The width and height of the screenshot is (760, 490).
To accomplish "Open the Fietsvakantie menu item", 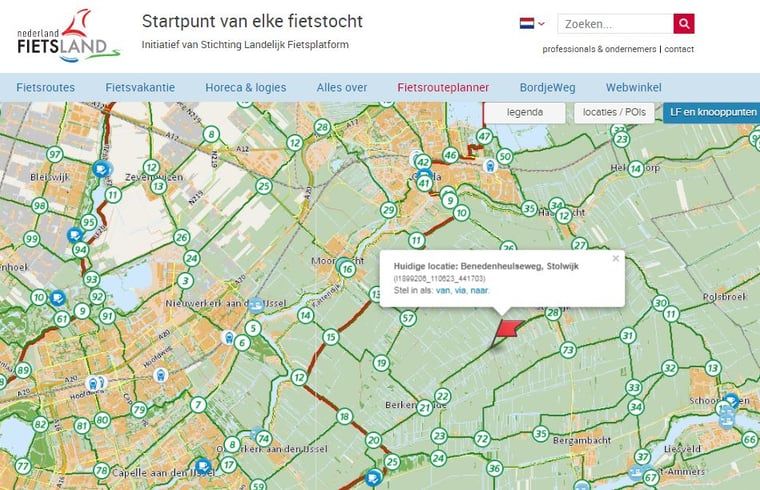I will click(140, 87).
